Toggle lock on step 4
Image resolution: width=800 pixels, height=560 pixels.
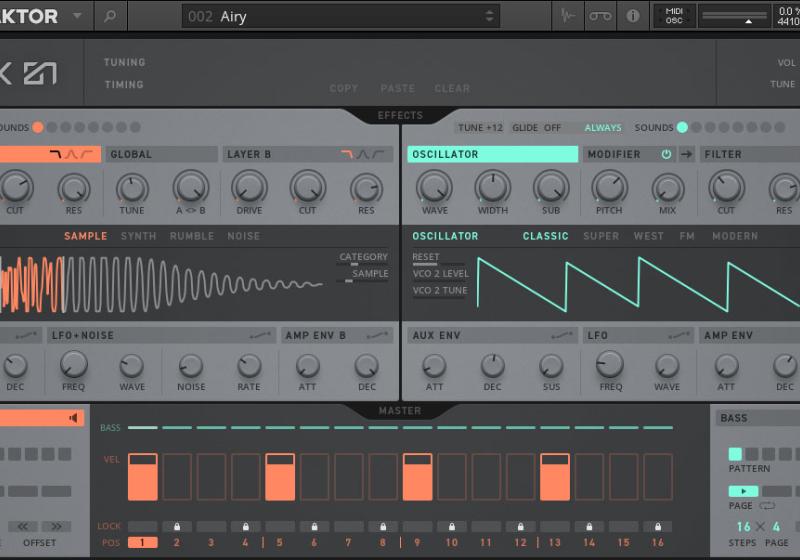coord(245,526)
